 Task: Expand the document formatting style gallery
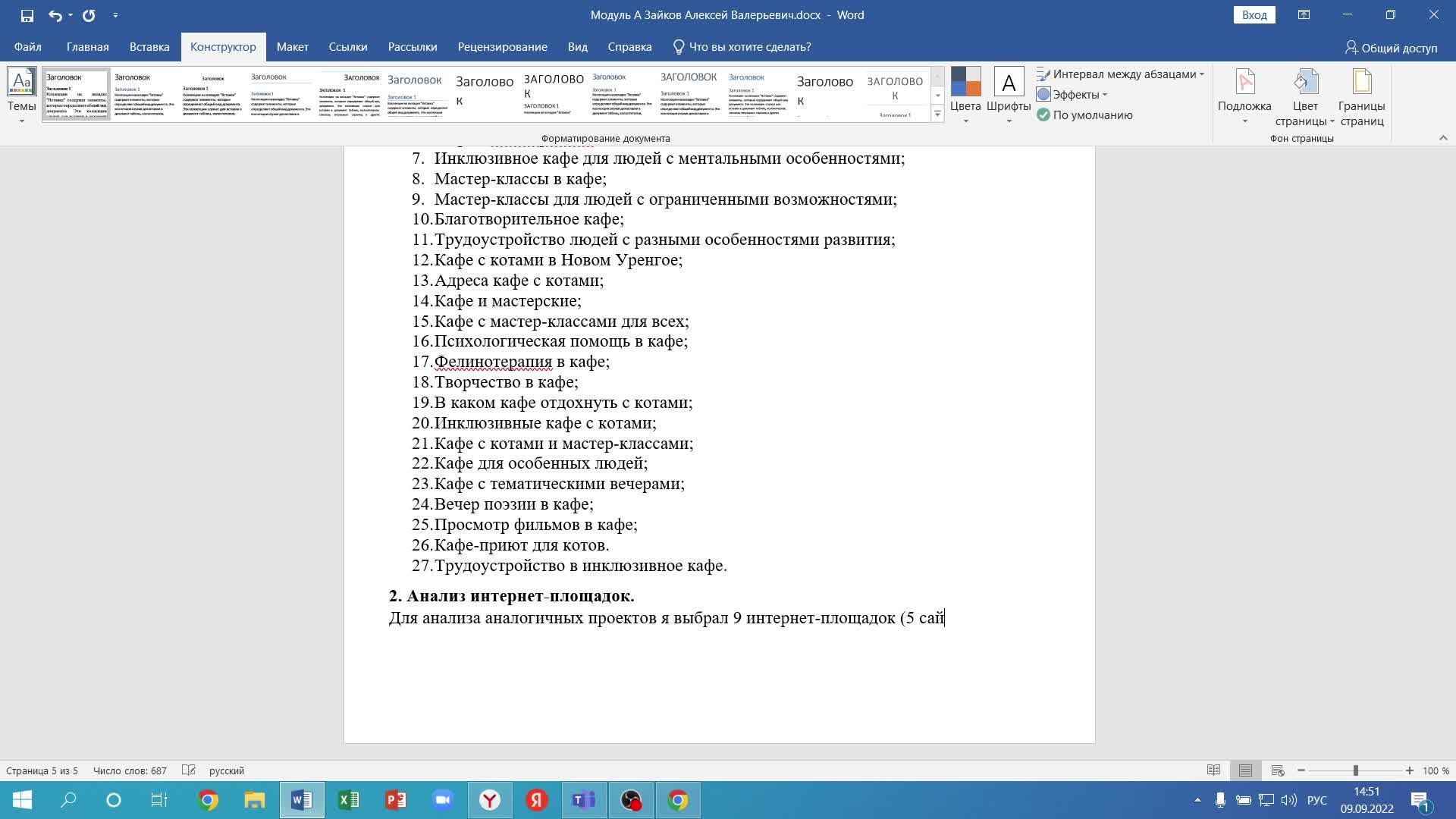point(937,114)
